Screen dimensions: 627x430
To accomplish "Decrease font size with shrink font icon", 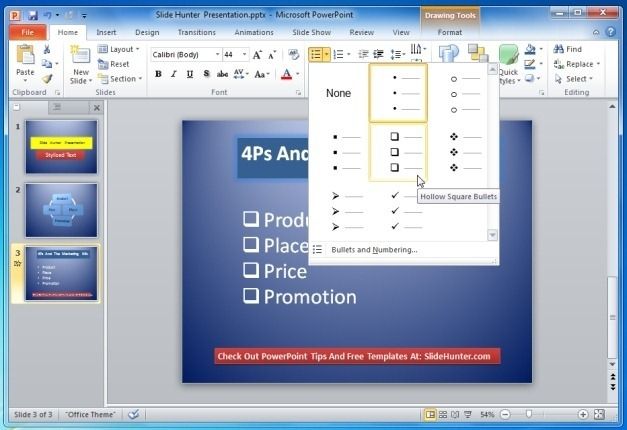I will coord(272,55).
